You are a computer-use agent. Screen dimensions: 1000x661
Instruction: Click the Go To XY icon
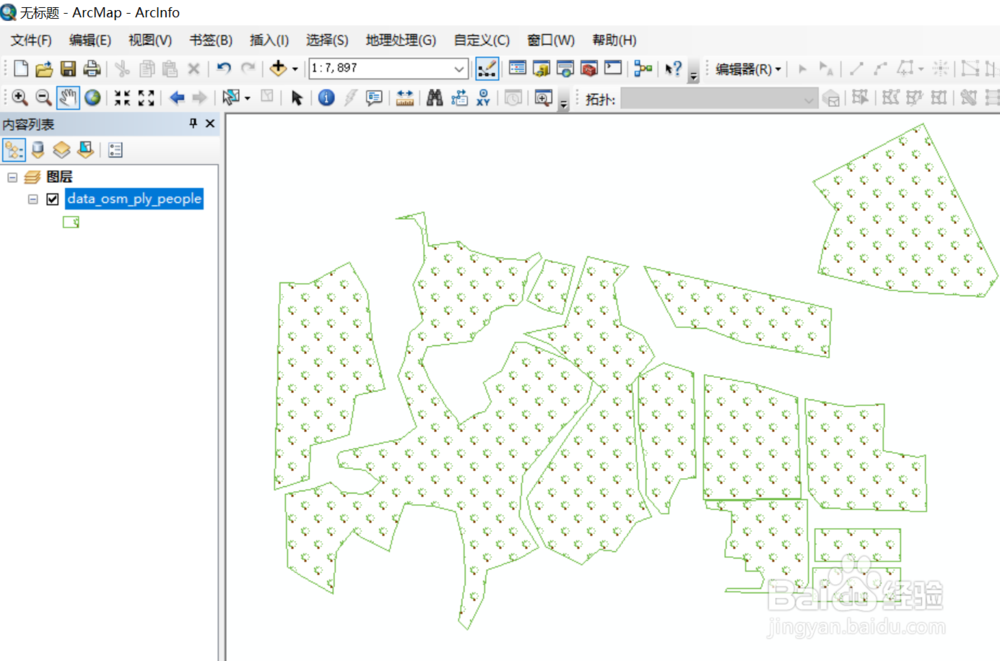[483, 98]
